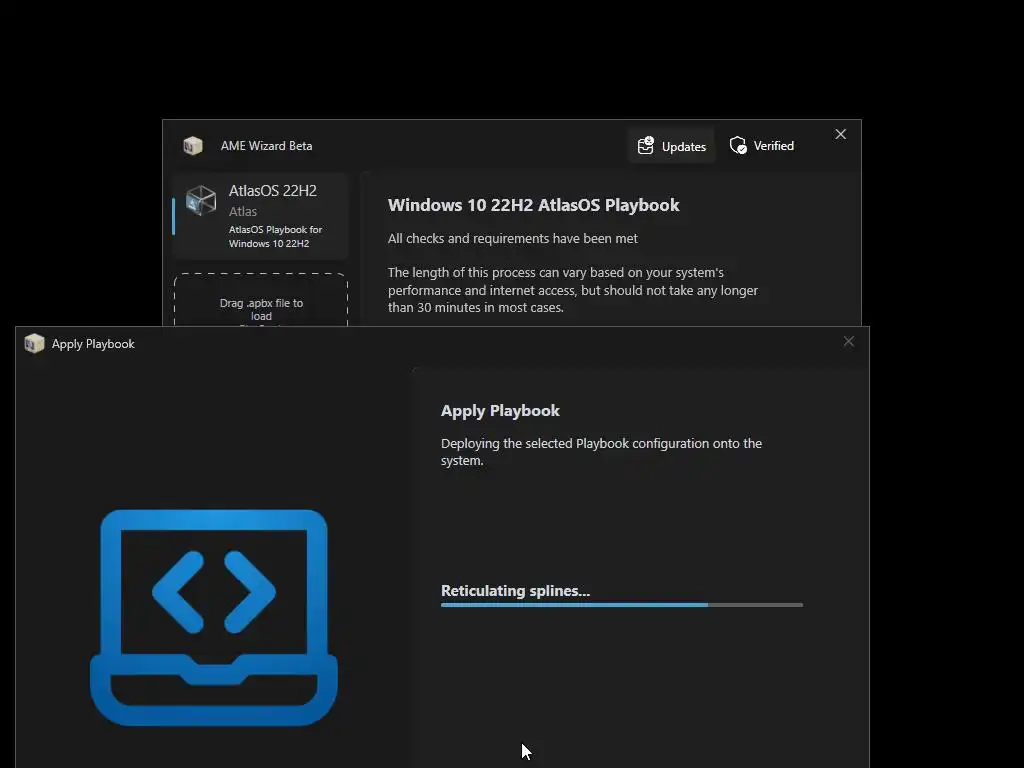Close the Apply Playbook dialog
The height and width of the screenshot is (768, 1024).
848,342
